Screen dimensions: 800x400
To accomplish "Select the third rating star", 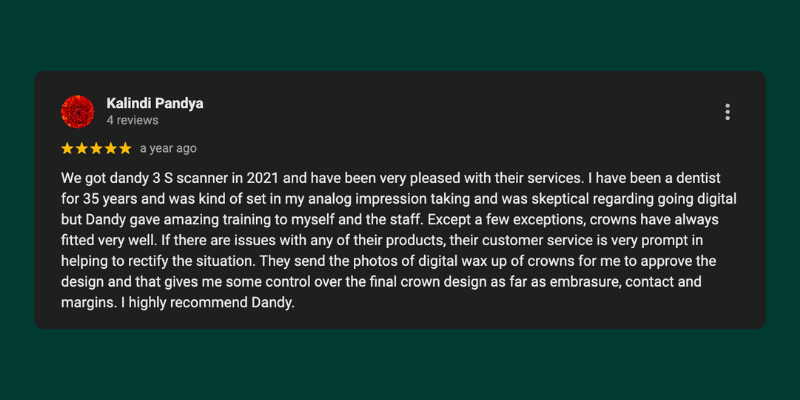I will (96, 149).
